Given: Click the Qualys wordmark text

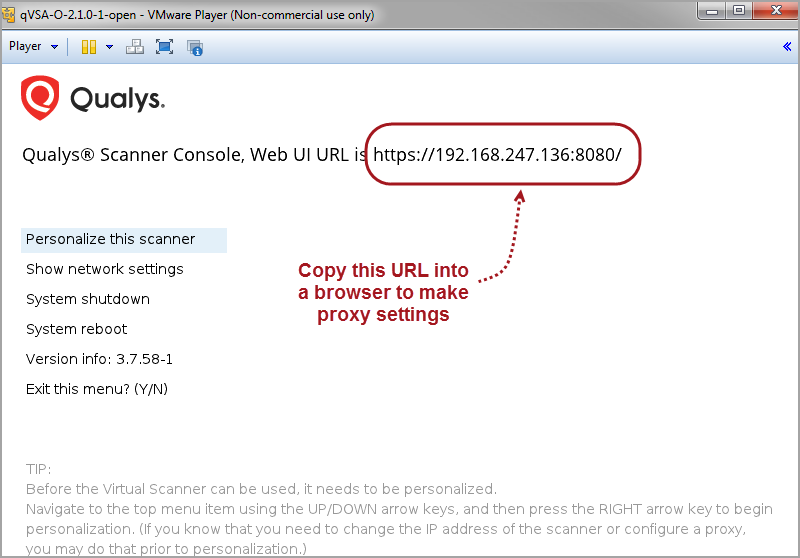Looking at the screenshot, I should pyautogui.click(x=118, y=99).
